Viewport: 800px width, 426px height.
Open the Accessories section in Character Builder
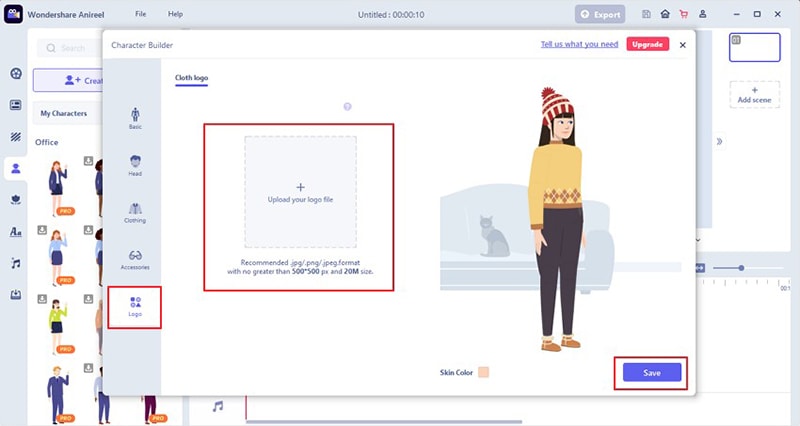135,259
